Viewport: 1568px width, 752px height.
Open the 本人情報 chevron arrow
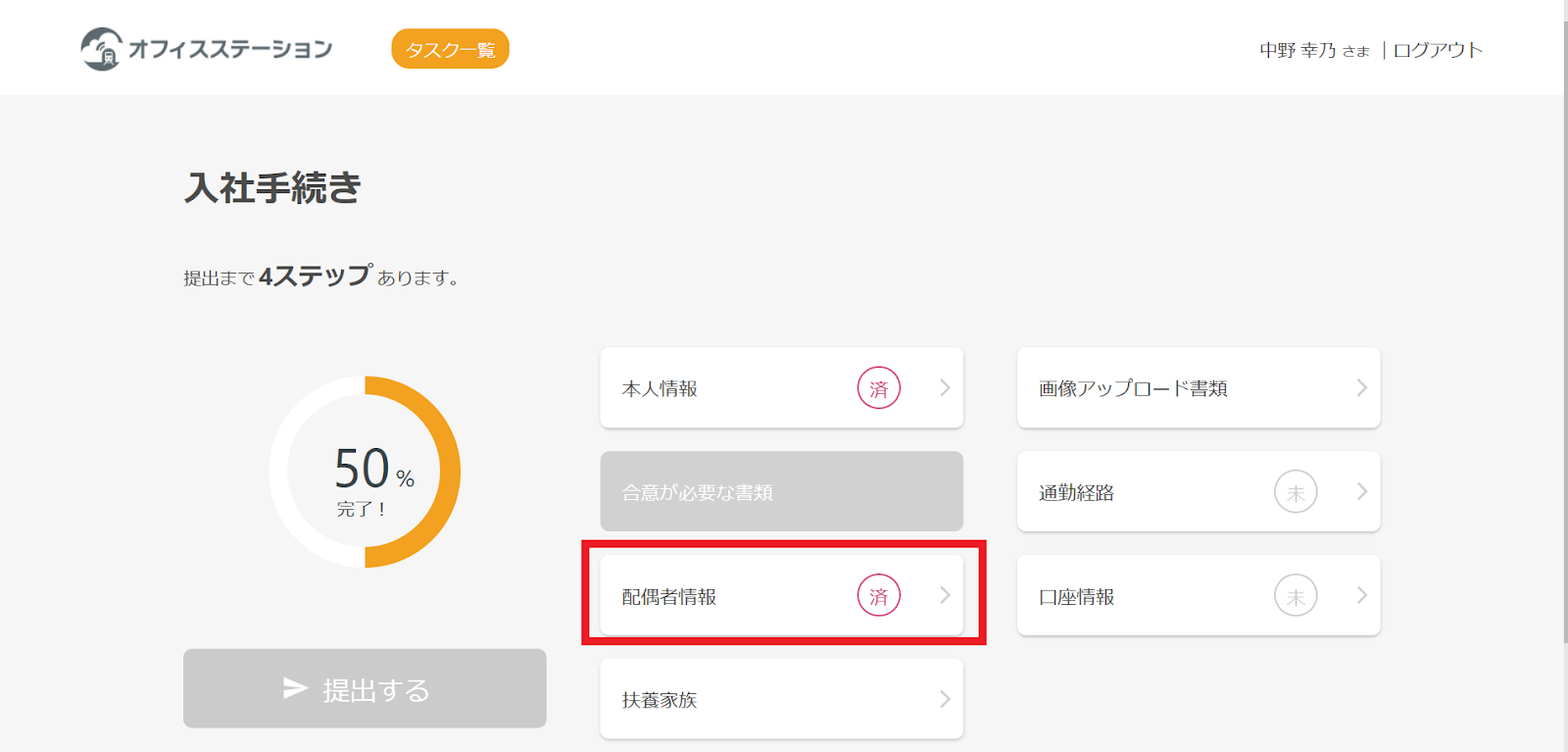(945, 388)
